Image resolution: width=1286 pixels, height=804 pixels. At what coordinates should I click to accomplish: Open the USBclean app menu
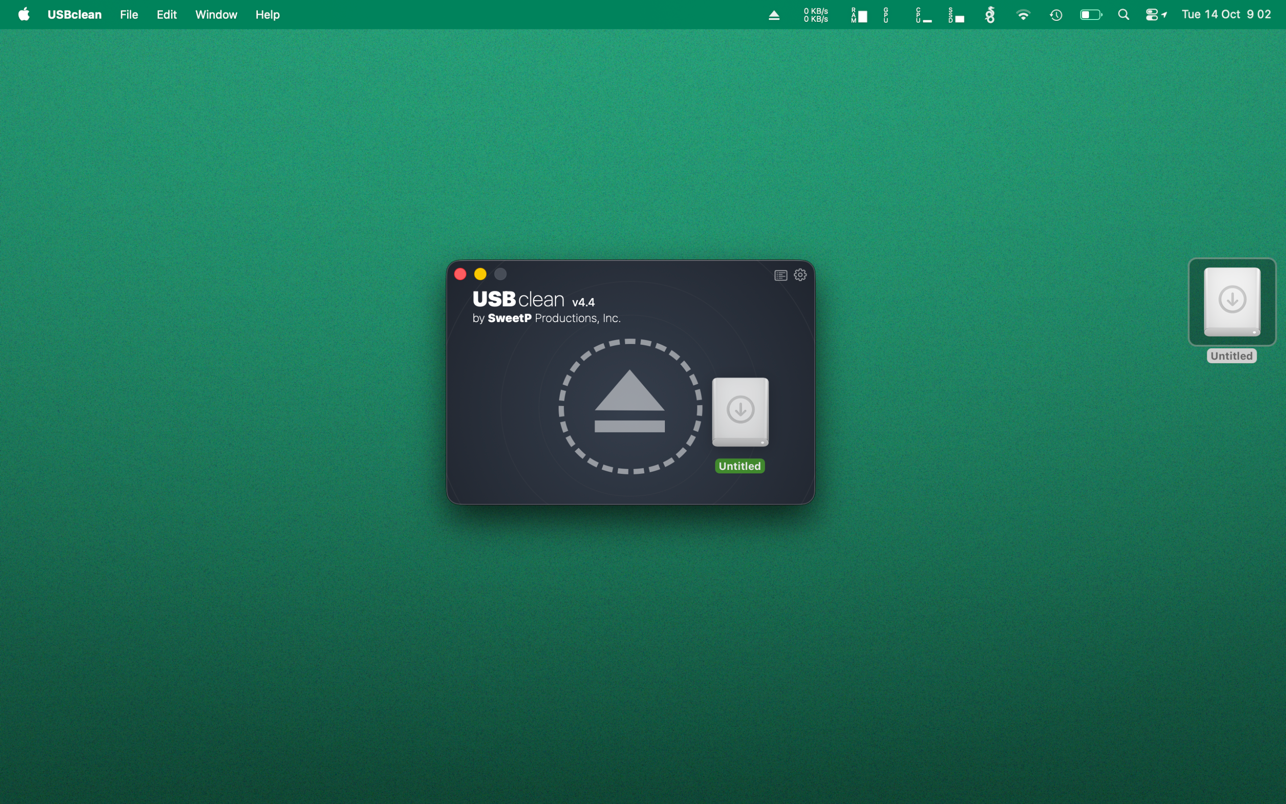tap(75, 15)
